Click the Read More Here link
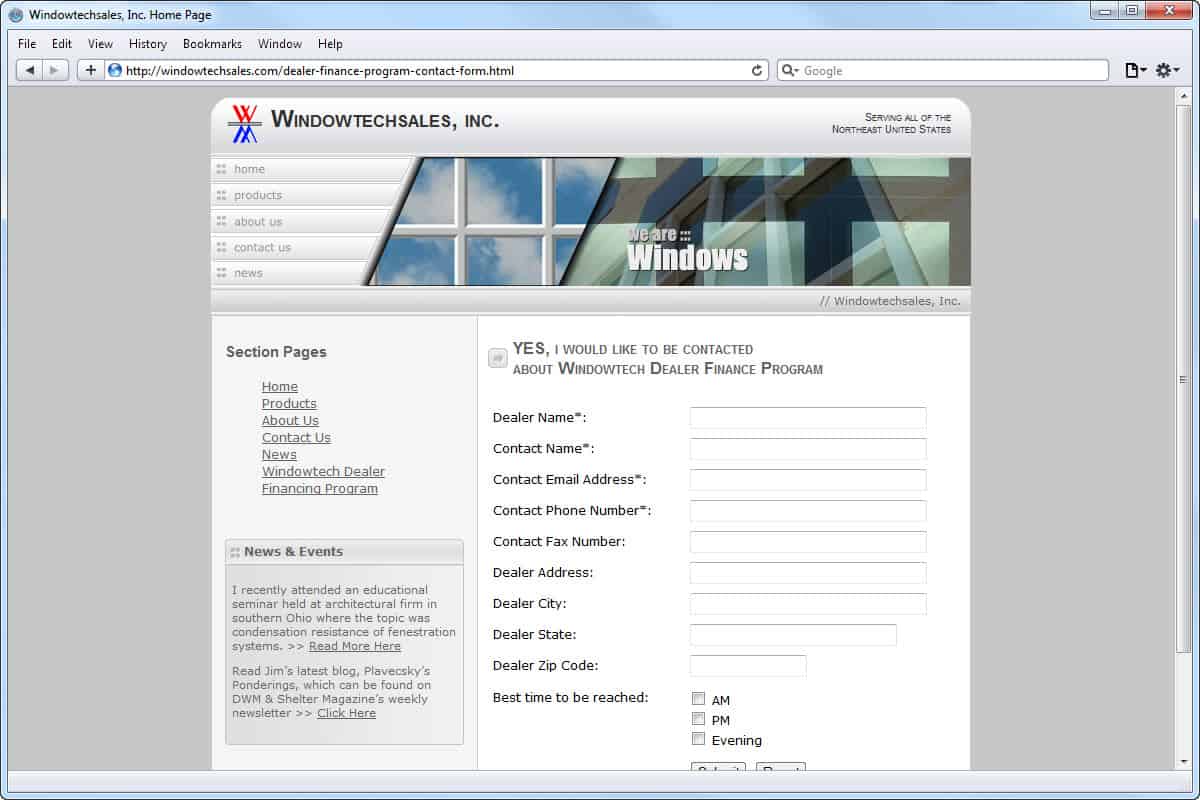1200x800 pixels. pos(355,646)
